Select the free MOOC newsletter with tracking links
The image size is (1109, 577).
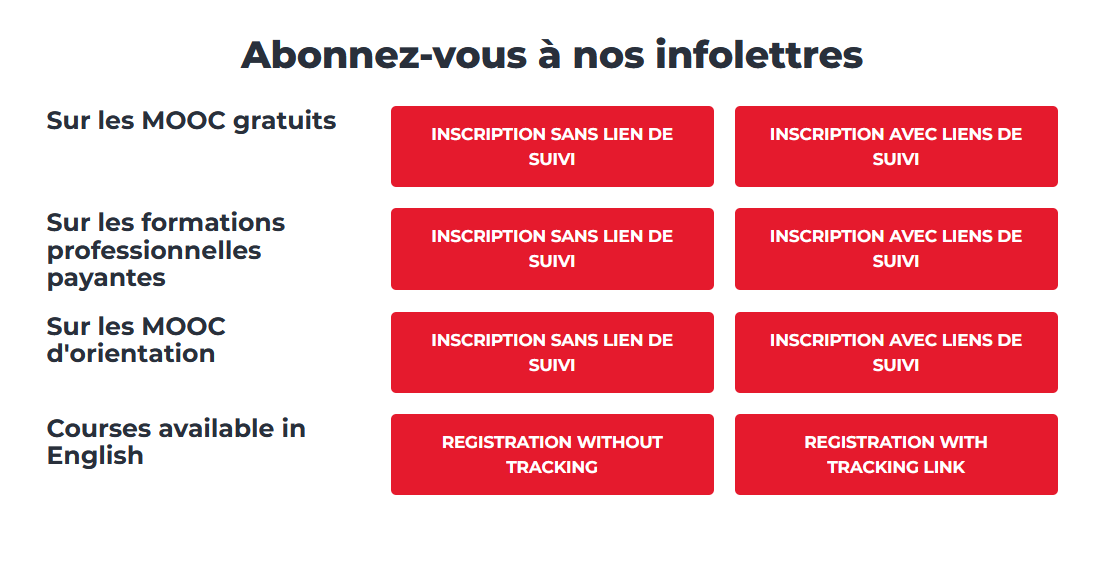pyautogui.click(x=896, y=146)
